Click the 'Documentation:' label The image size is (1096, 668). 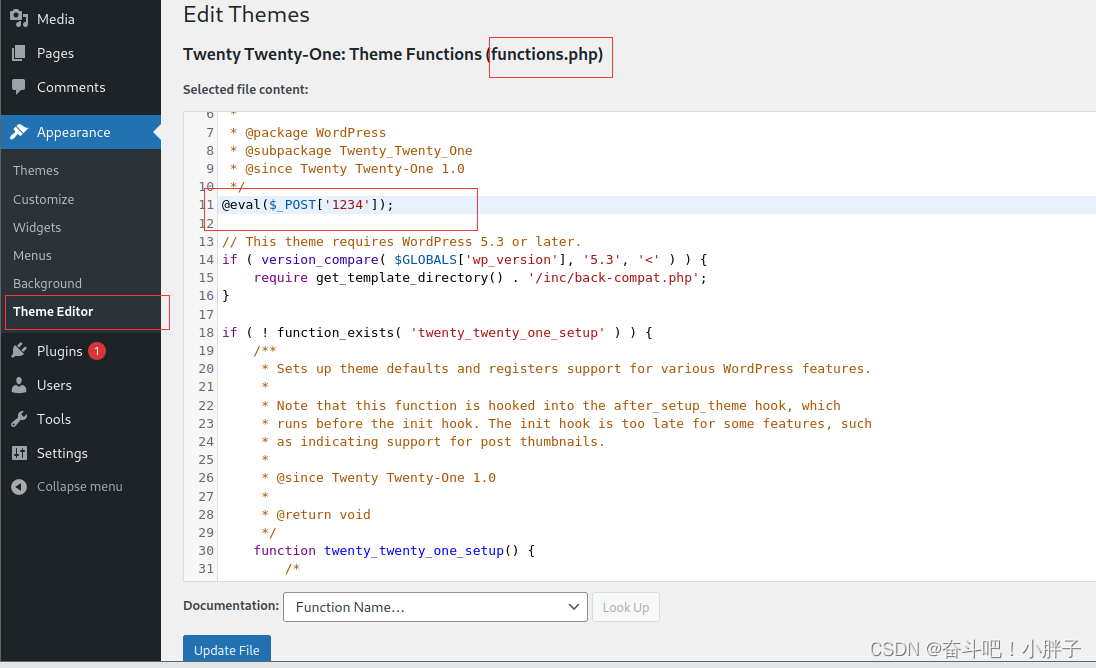point(231,606)
